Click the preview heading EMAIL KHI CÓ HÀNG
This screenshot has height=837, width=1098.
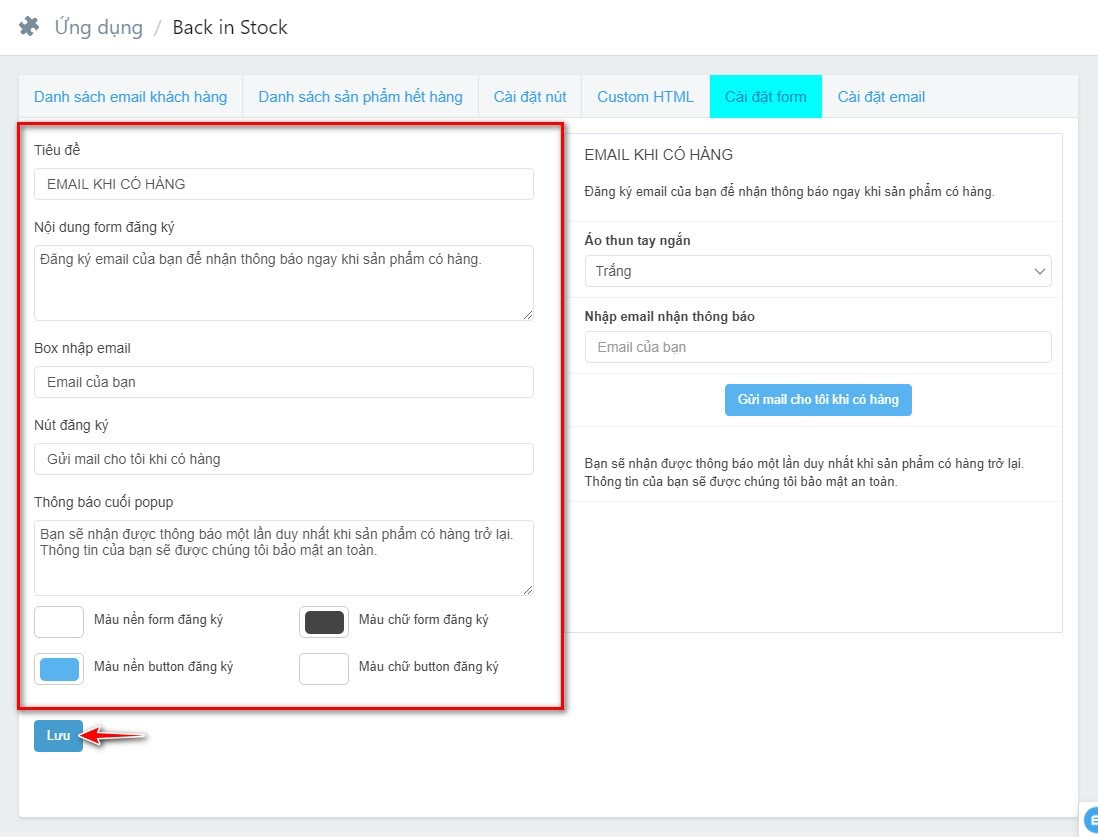658,155
